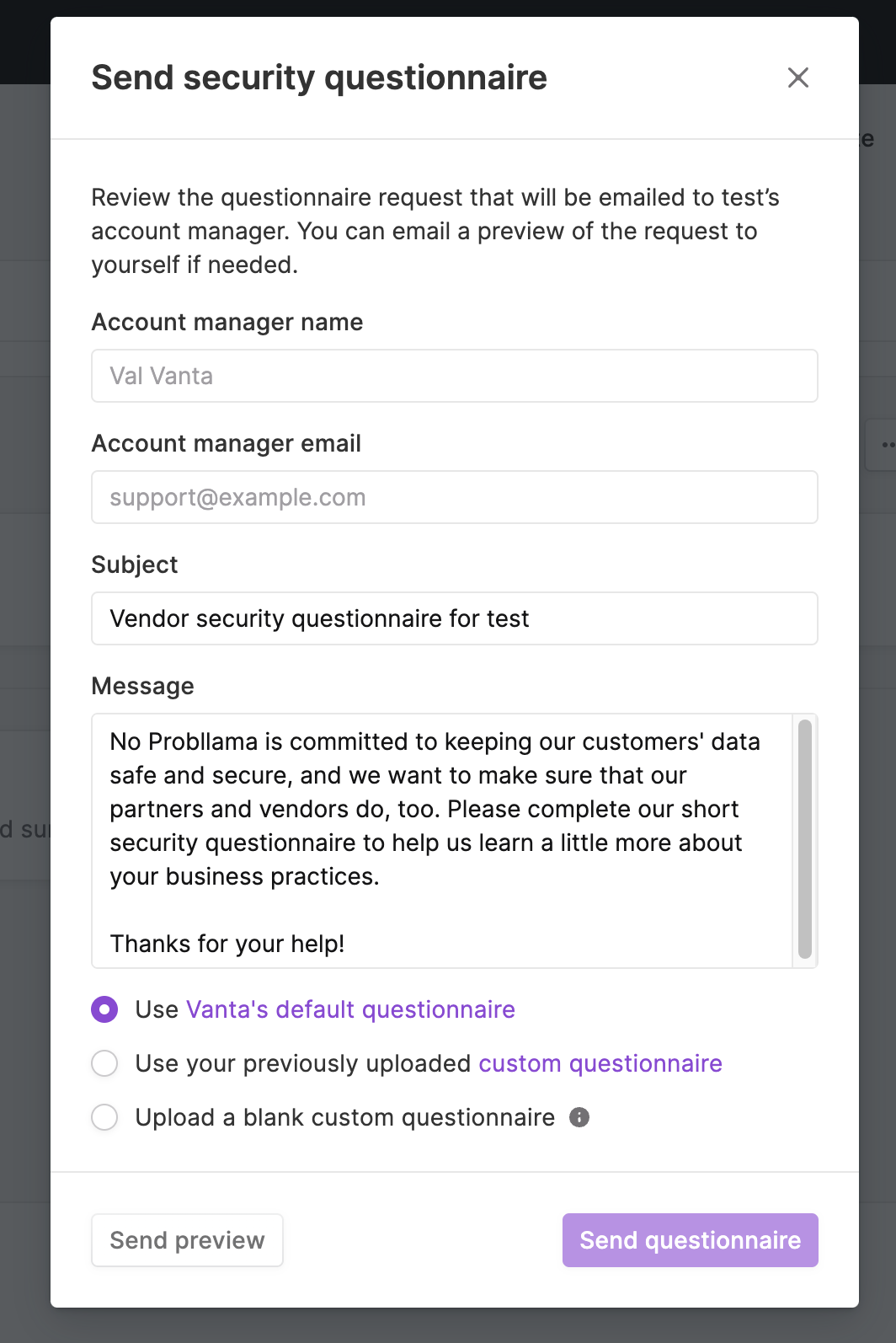Screen dimensions: 896x1343
Task: Click the 'Subject' field label
Action: coord(135,564)
